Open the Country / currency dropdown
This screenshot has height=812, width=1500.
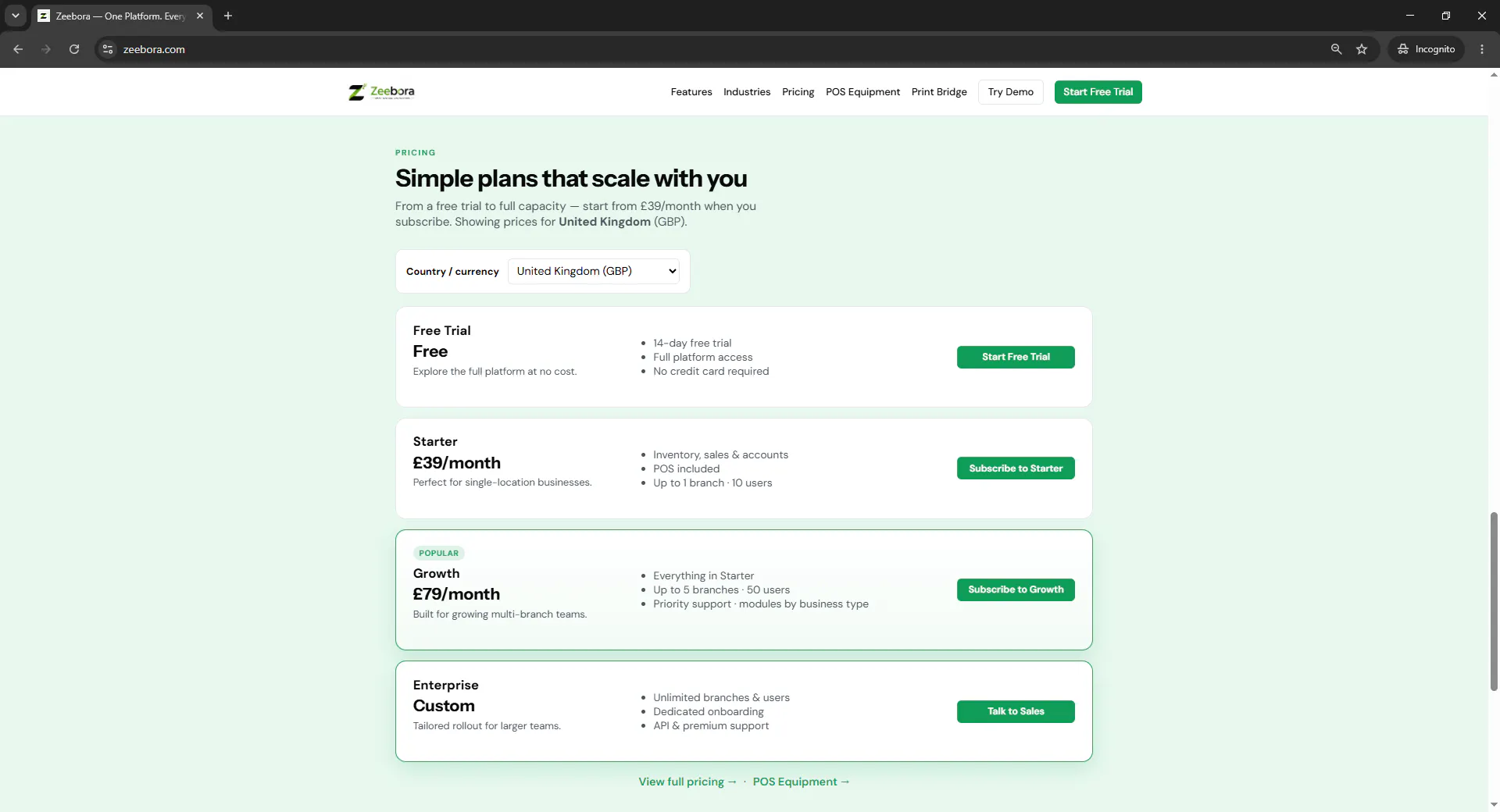[594, 271]
